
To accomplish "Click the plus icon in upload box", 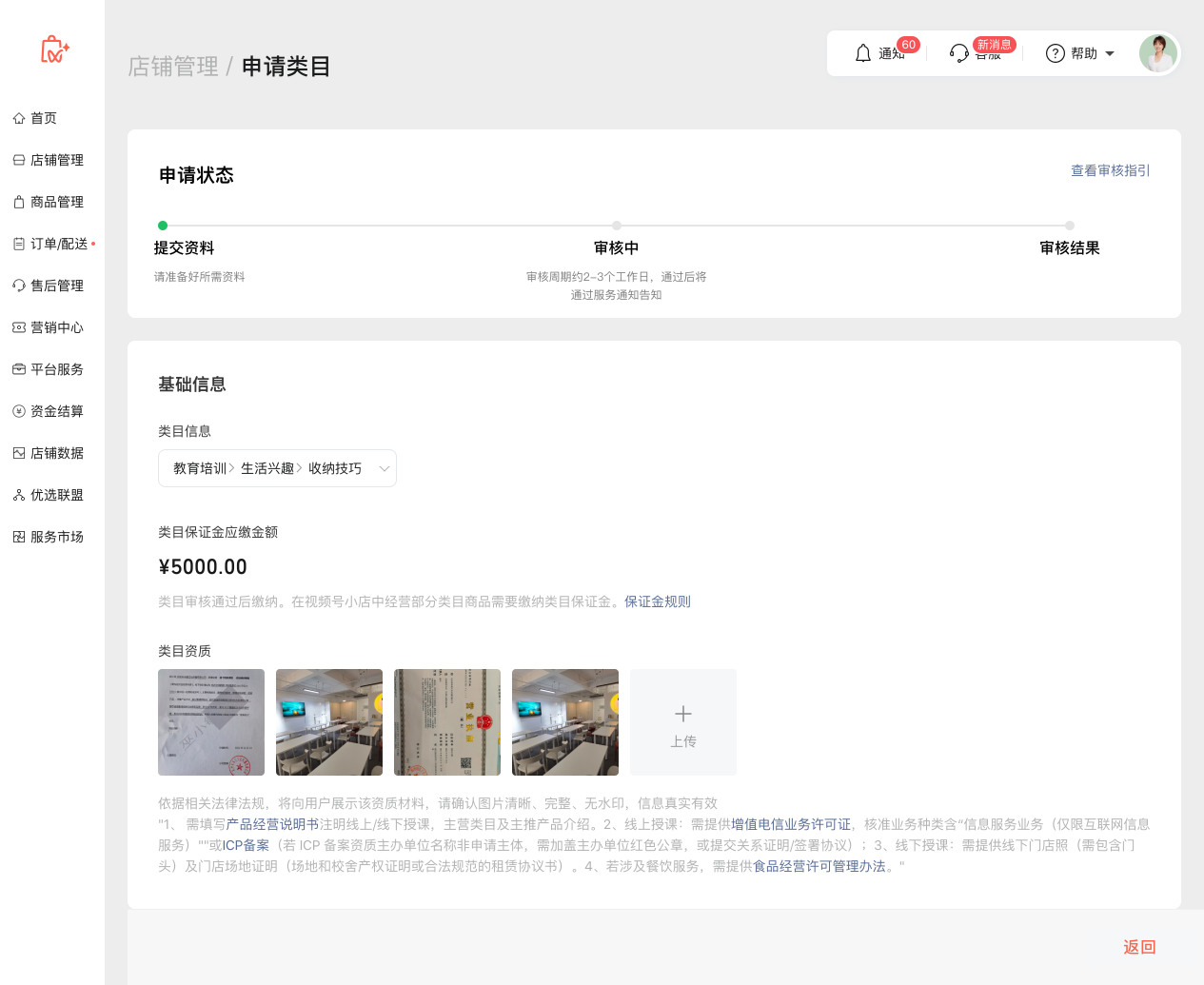I will 683,714.
